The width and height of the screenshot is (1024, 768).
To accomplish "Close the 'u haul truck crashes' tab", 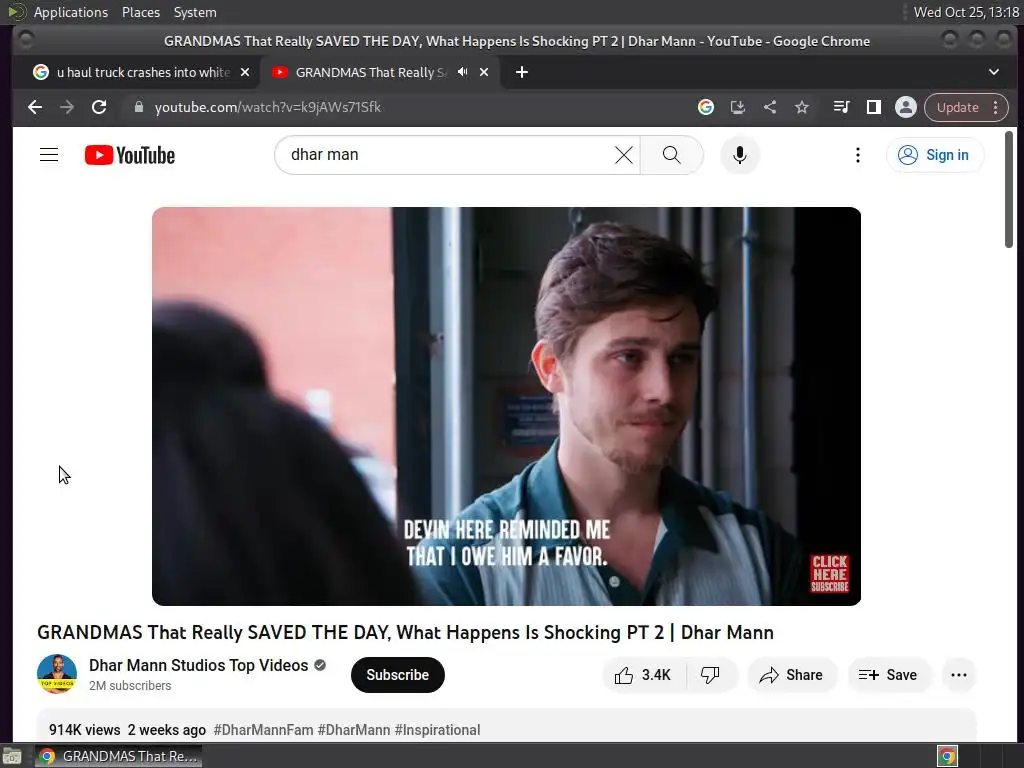I will pyautogui.click(x=245, y=72).
